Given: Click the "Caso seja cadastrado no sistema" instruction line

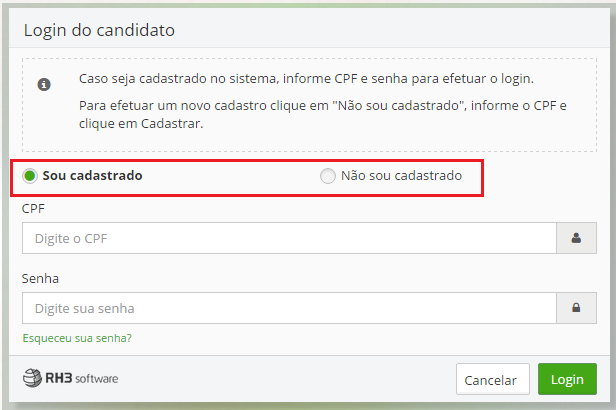Looking at the screenshot, I should pos(306,78).
